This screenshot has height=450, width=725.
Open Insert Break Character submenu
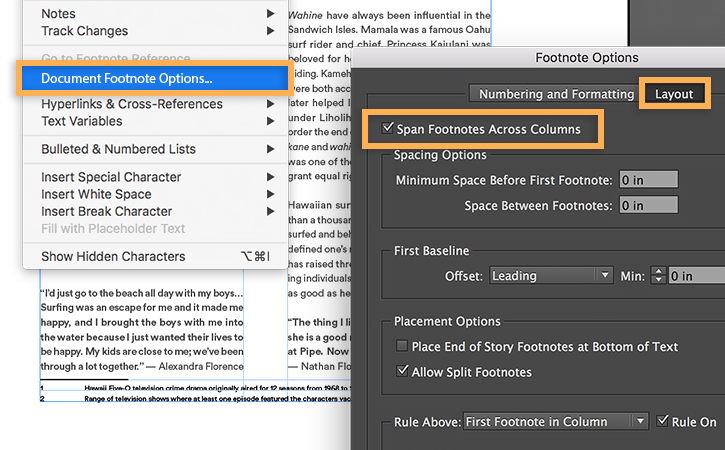[x=106, y=211]
